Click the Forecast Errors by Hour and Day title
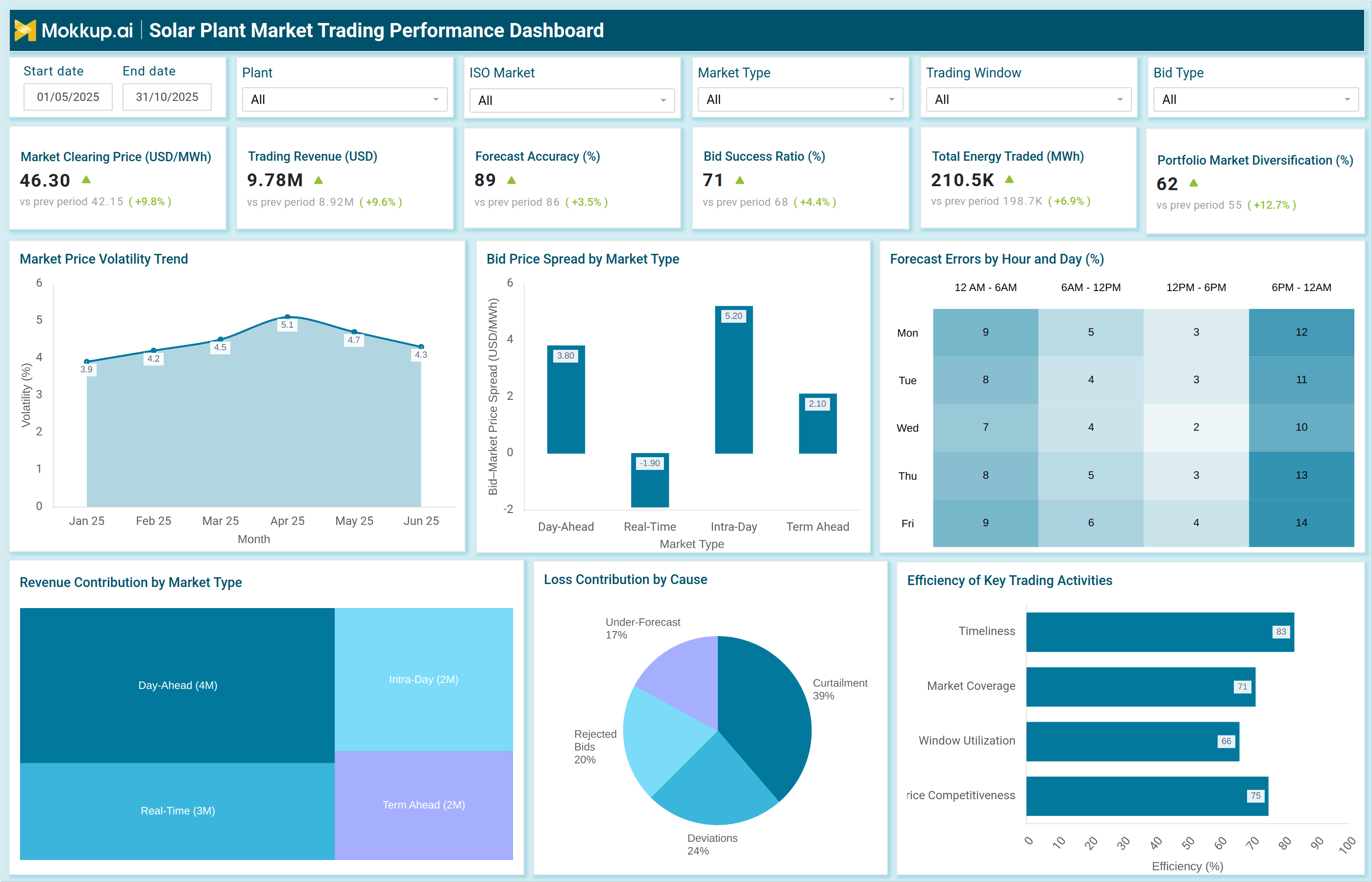 point(997,259)
